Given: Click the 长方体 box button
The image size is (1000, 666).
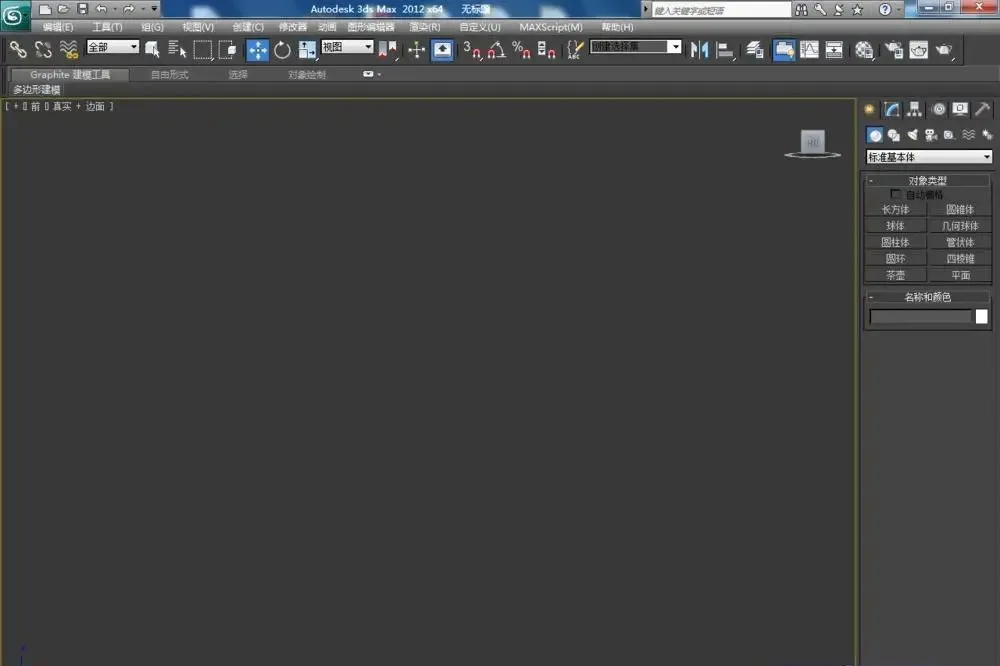Looking at the screenshot, I should click(895, 209).
